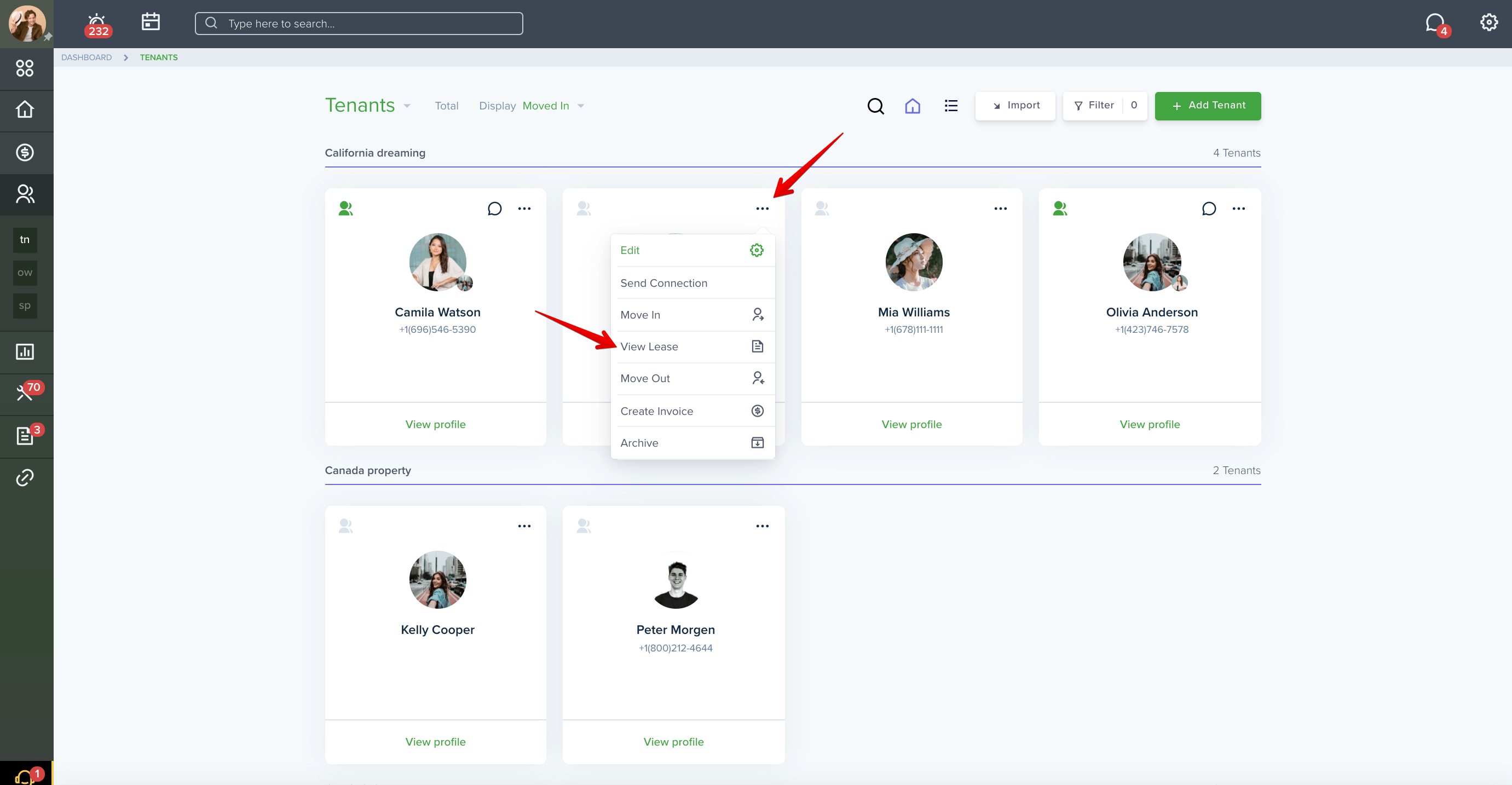Image resolution: width=1512 pixels, height=785 pixels.
Task: Select the 'tn' tenants shortcut in sidebar
Action: [25, 240]
